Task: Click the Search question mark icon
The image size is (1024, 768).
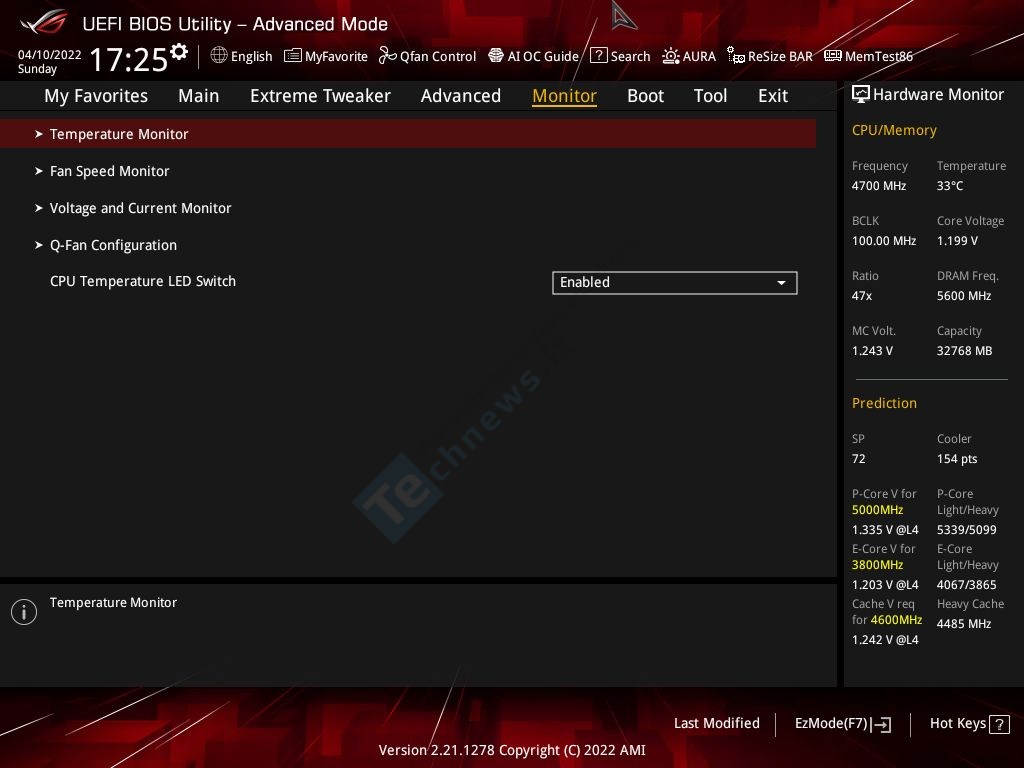Action: pos(598,56)
